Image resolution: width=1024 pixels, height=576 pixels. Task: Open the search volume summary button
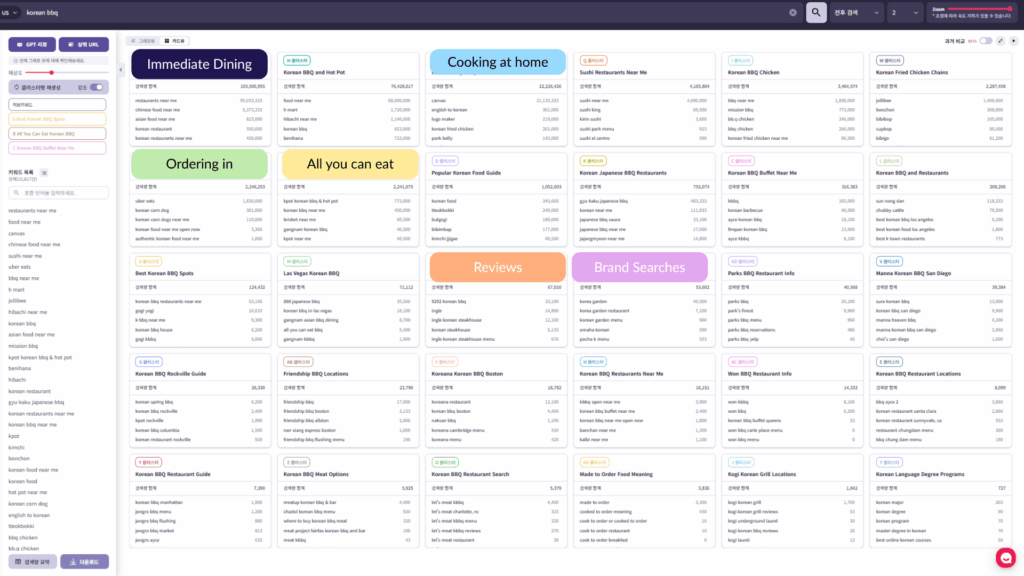(x=32, y=562)
